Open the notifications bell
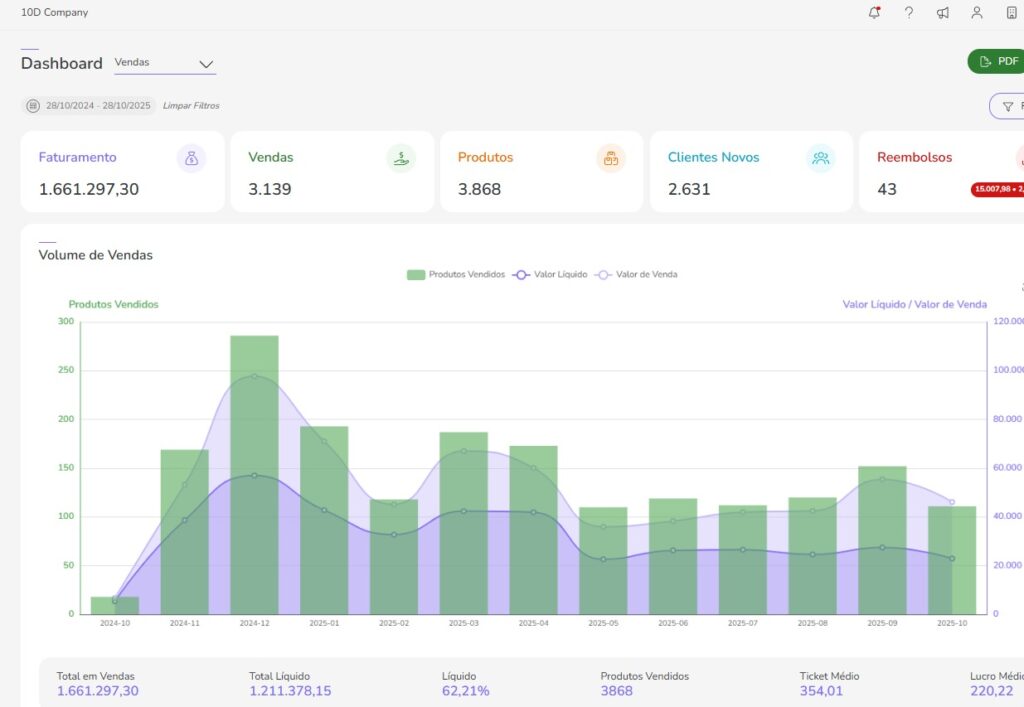 875,13
